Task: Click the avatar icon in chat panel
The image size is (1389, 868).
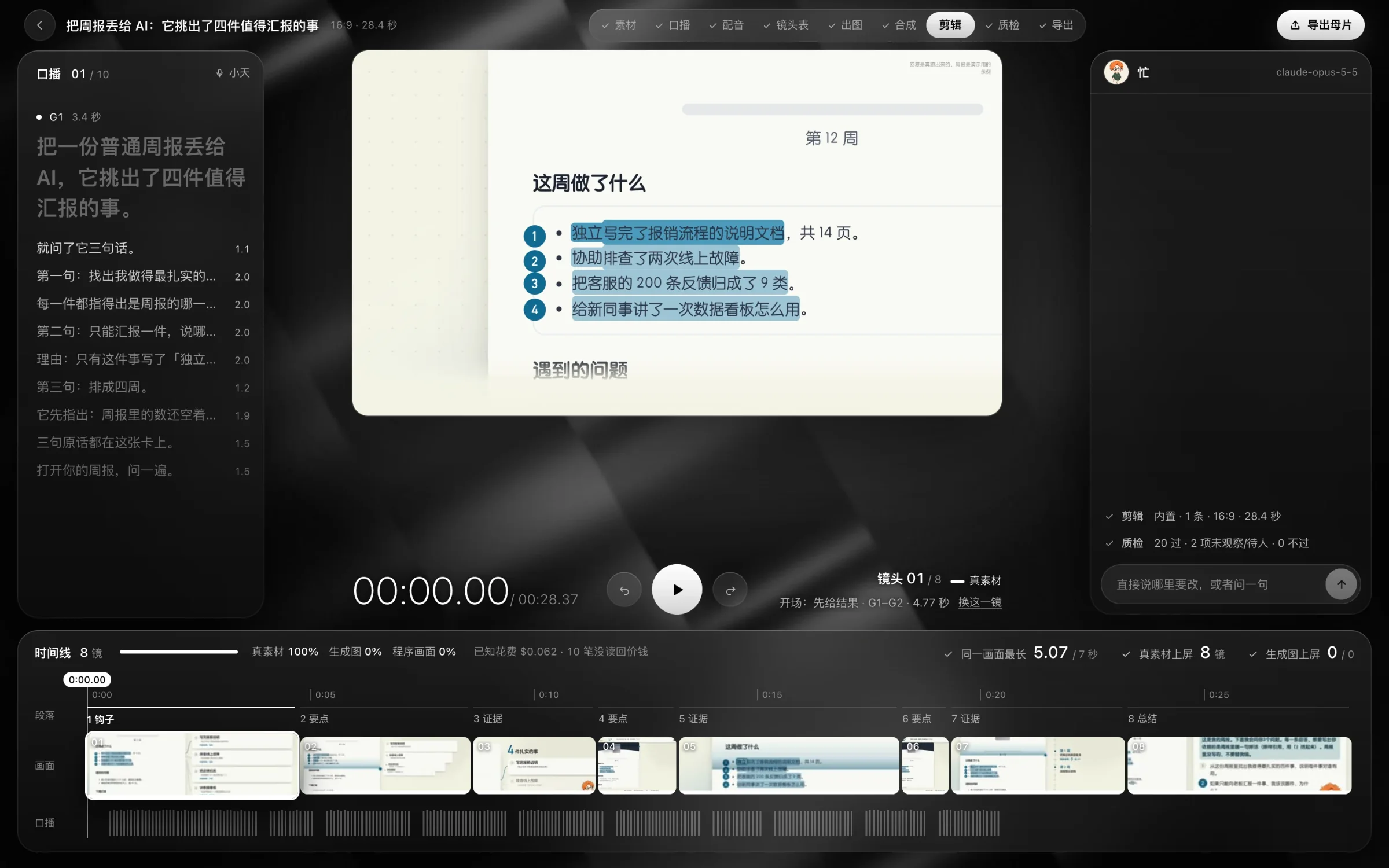Action: click(x=1116, y=72)
